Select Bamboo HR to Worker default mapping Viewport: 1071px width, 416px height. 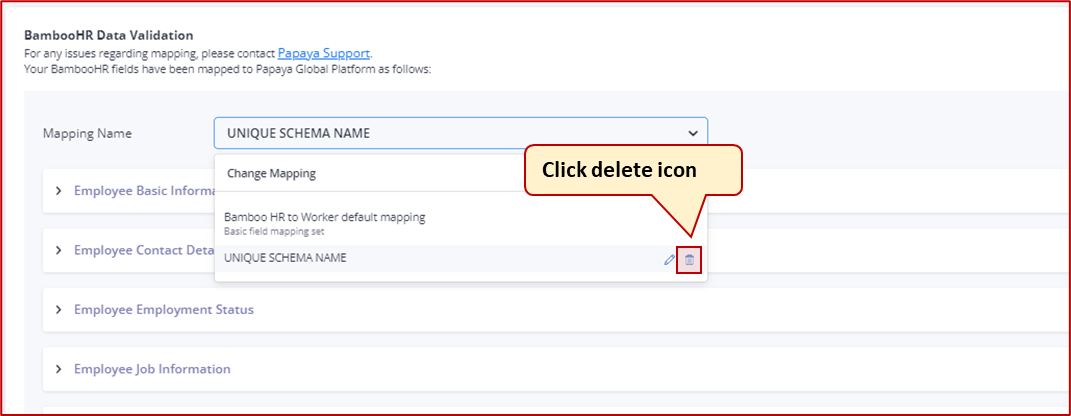pyautogui.click(x=324, y=217)
